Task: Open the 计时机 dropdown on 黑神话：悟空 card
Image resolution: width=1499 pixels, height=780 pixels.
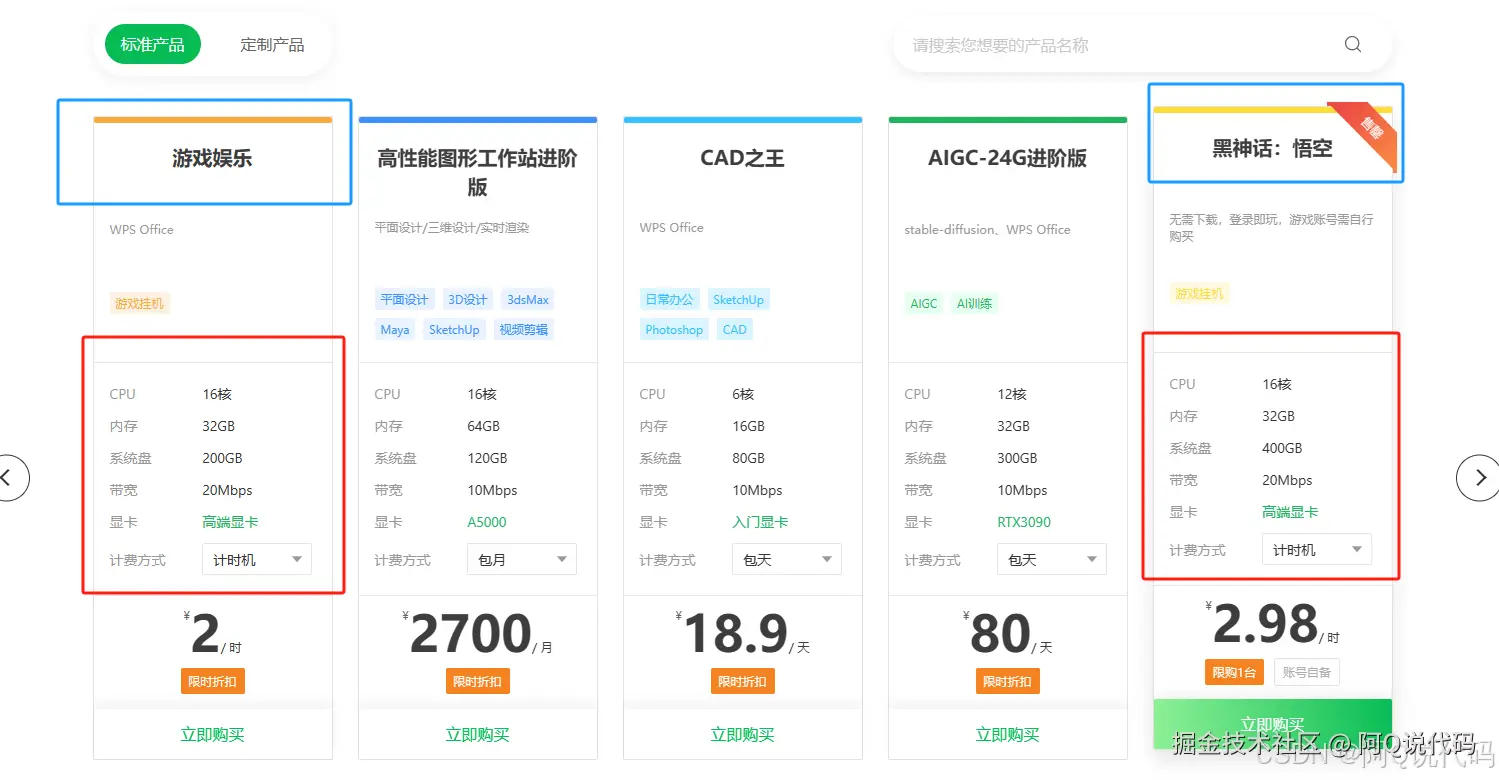Action: click(1316, 549)
